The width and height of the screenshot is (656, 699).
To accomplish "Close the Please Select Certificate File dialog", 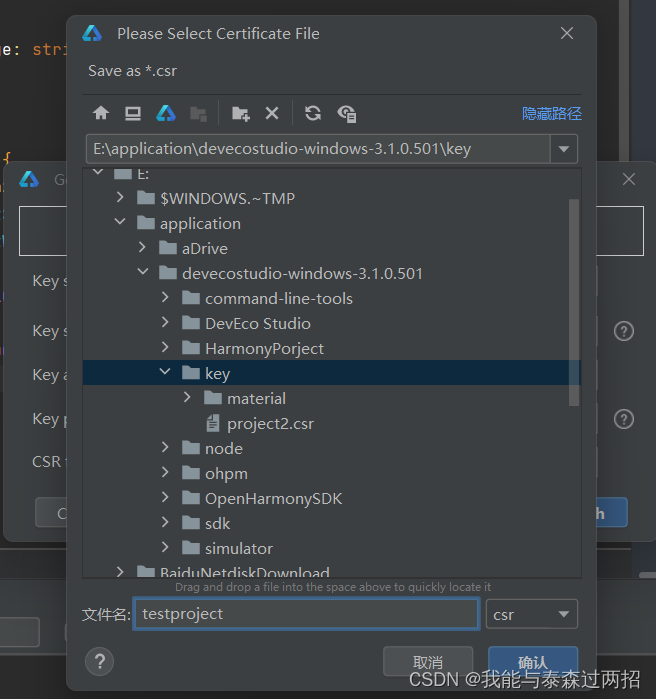I will [567, 33].
